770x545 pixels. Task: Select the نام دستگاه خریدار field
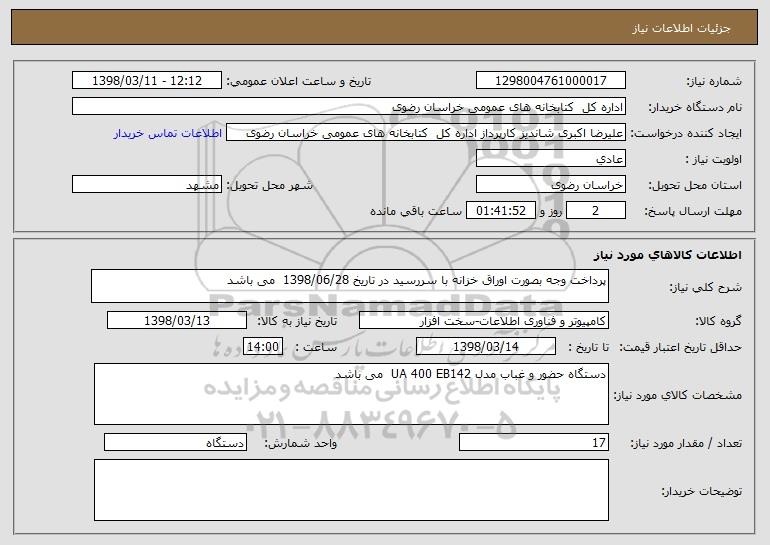349,107
